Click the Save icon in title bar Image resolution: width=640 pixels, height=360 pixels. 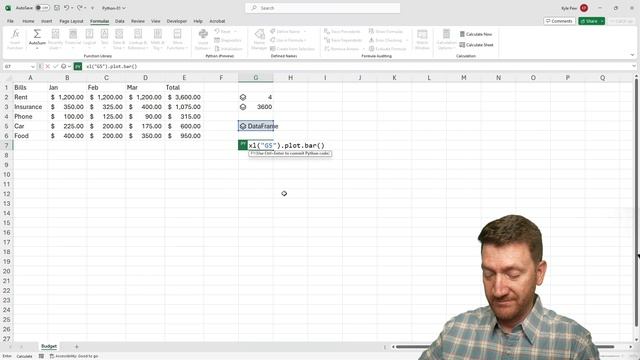coord(57,8)
